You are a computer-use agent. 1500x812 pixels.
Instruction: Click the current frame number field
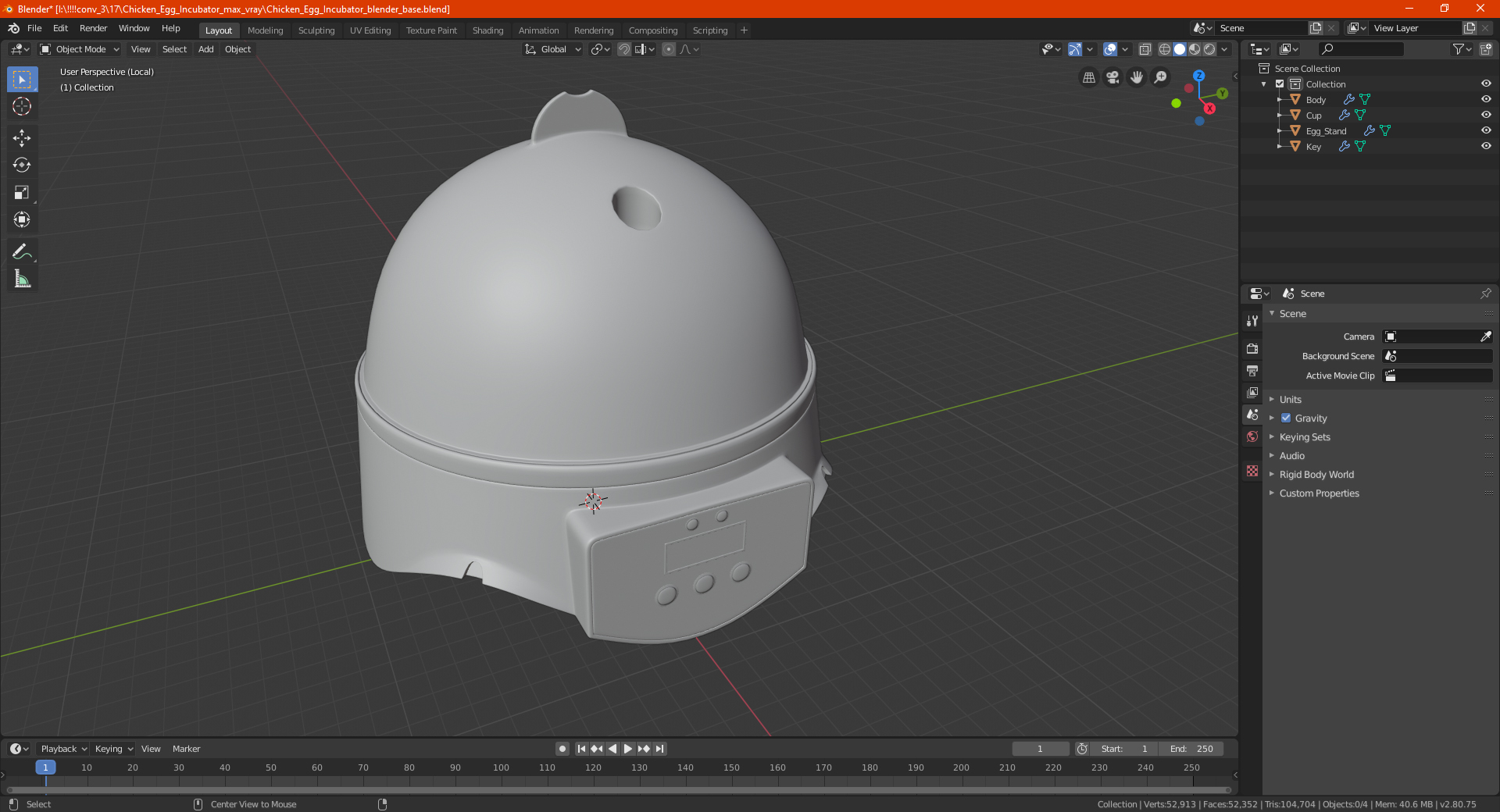coord(1040,749)
